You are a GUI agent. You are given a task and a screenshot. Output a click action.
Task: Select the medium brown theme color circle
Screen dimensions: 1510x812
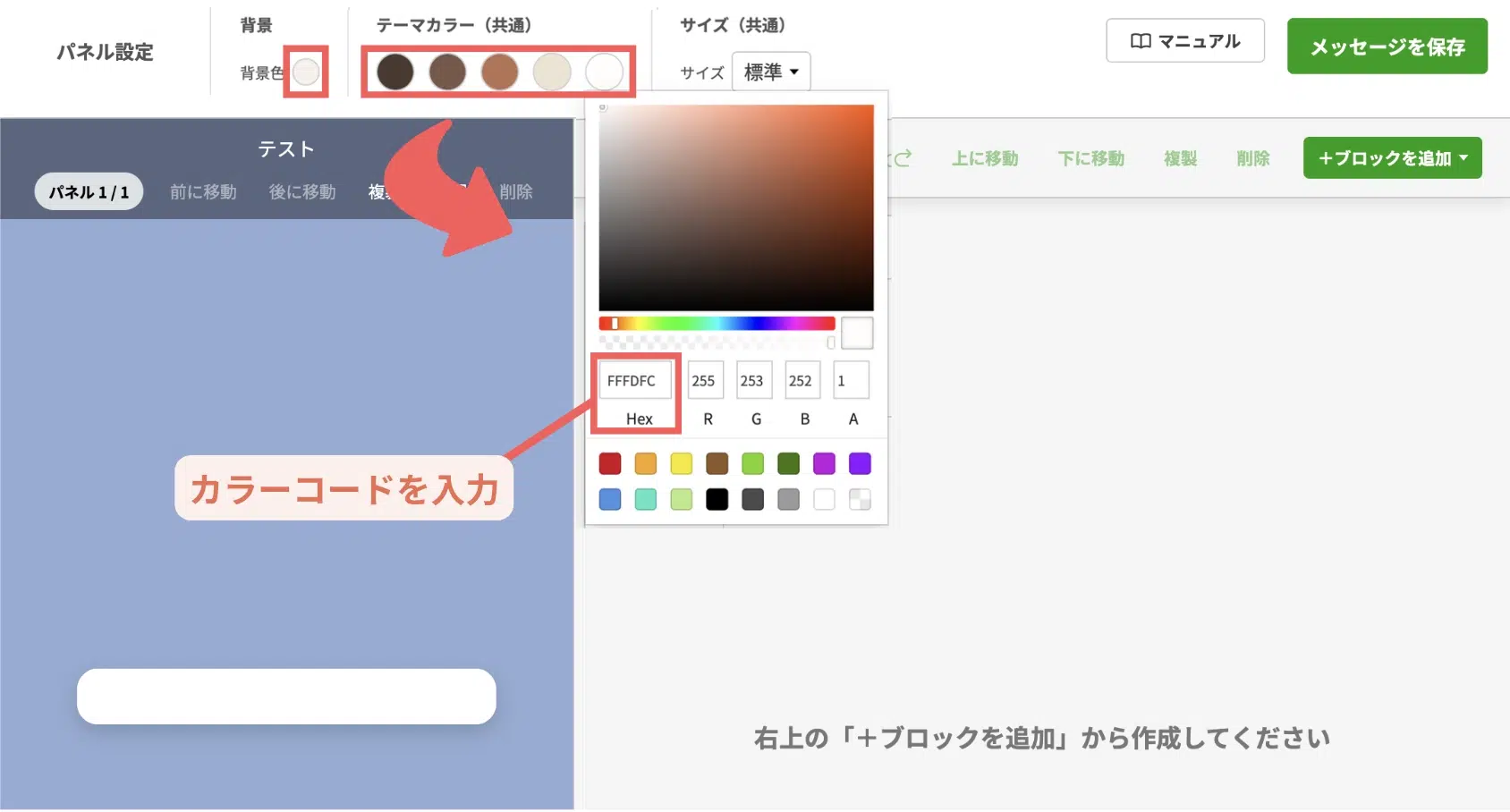click(x=447, y=72)
